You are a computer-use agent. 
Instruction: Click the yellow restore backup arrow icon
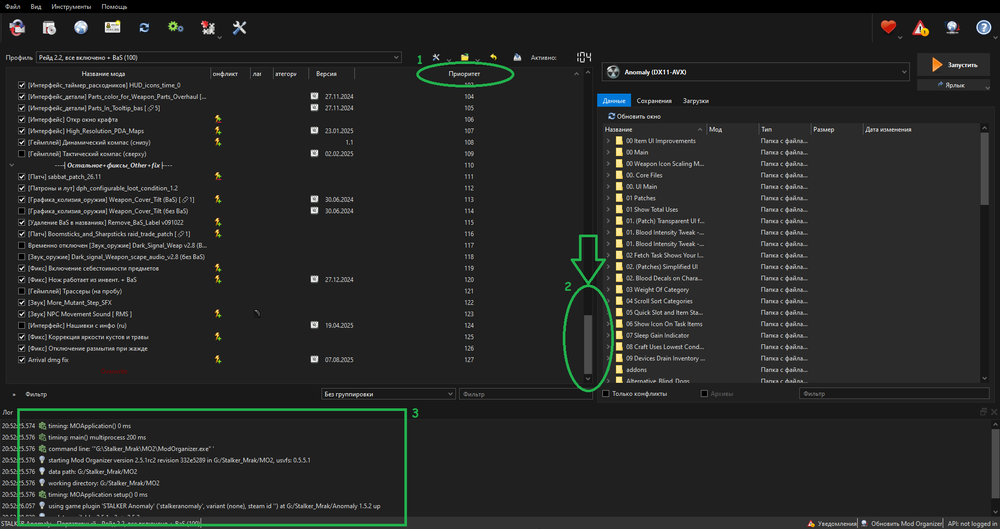click(x=494, y=57)
